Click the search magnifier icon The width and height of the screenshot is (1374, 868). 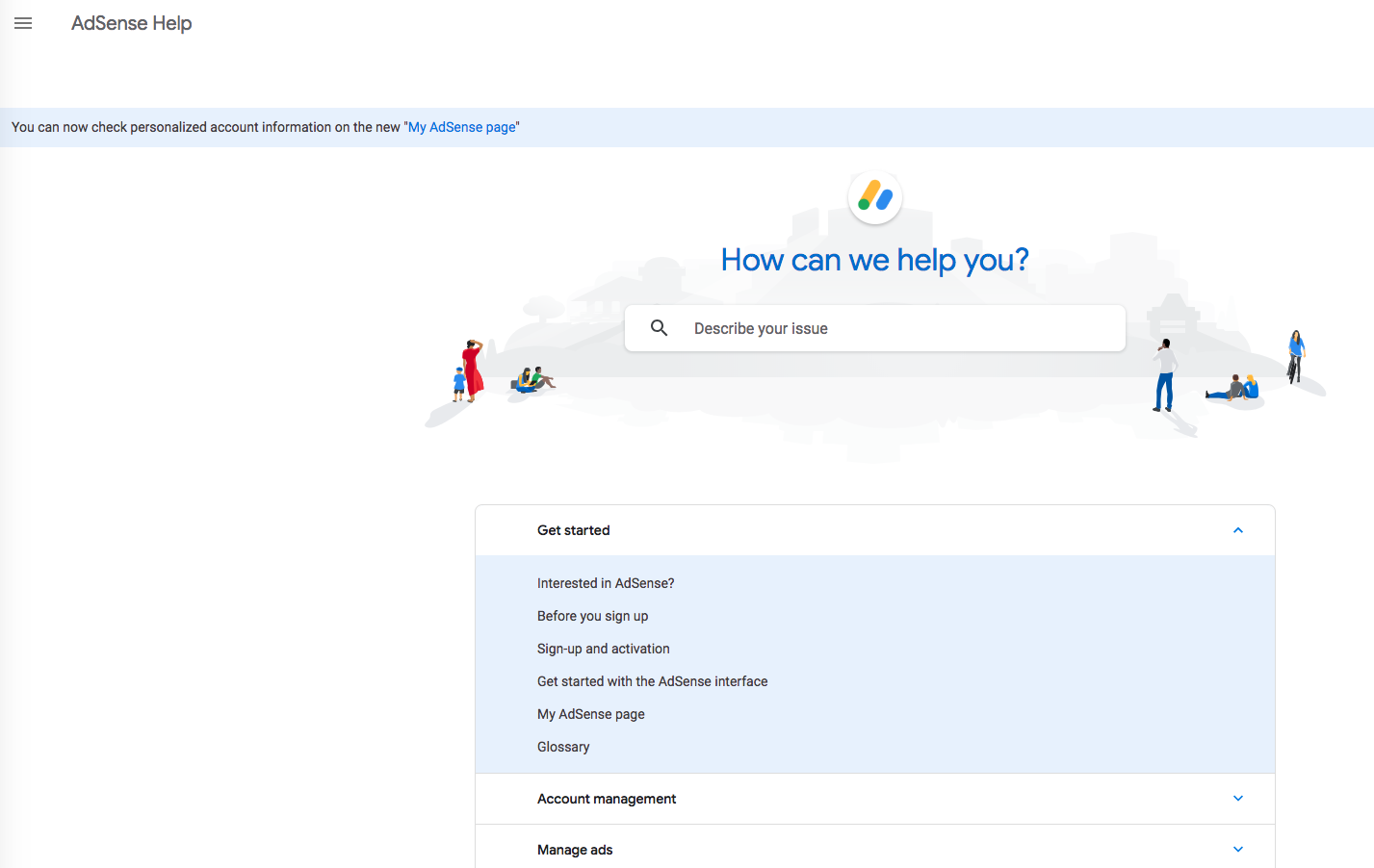tap(660, 328)
